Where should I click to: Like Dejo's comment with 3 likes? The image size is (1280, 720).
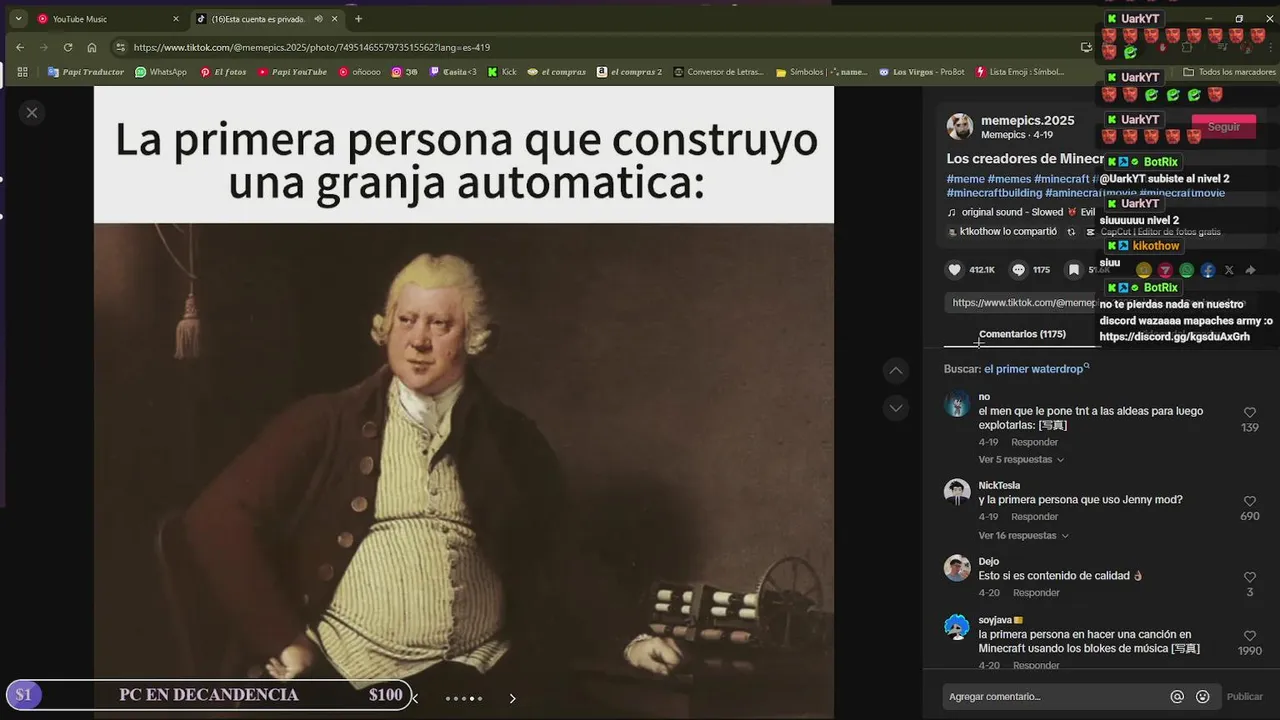coord(1250,577)
